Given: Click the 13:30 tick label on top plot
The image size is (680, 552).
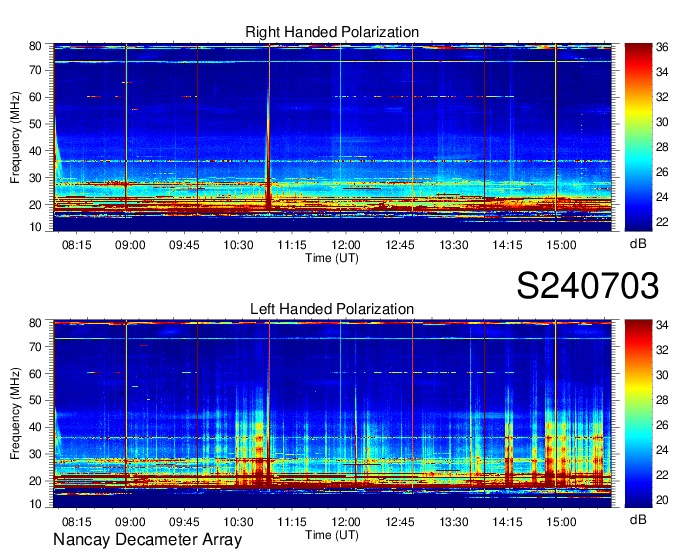Looking at the screenshot, I should pos(454,245).
